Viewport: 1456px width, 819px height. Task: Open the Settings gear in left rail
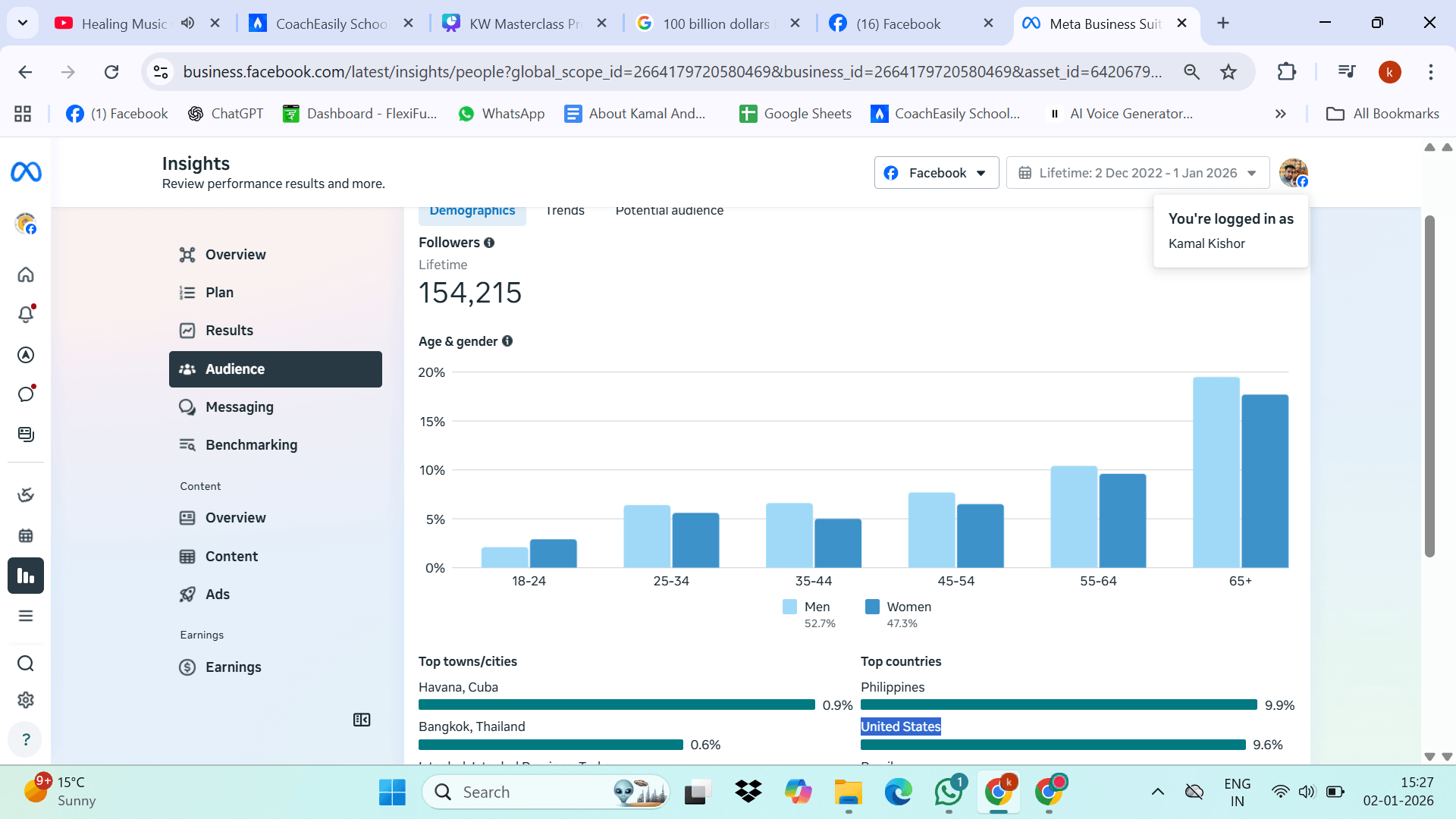pyautogui.click(x=26, y=700)
